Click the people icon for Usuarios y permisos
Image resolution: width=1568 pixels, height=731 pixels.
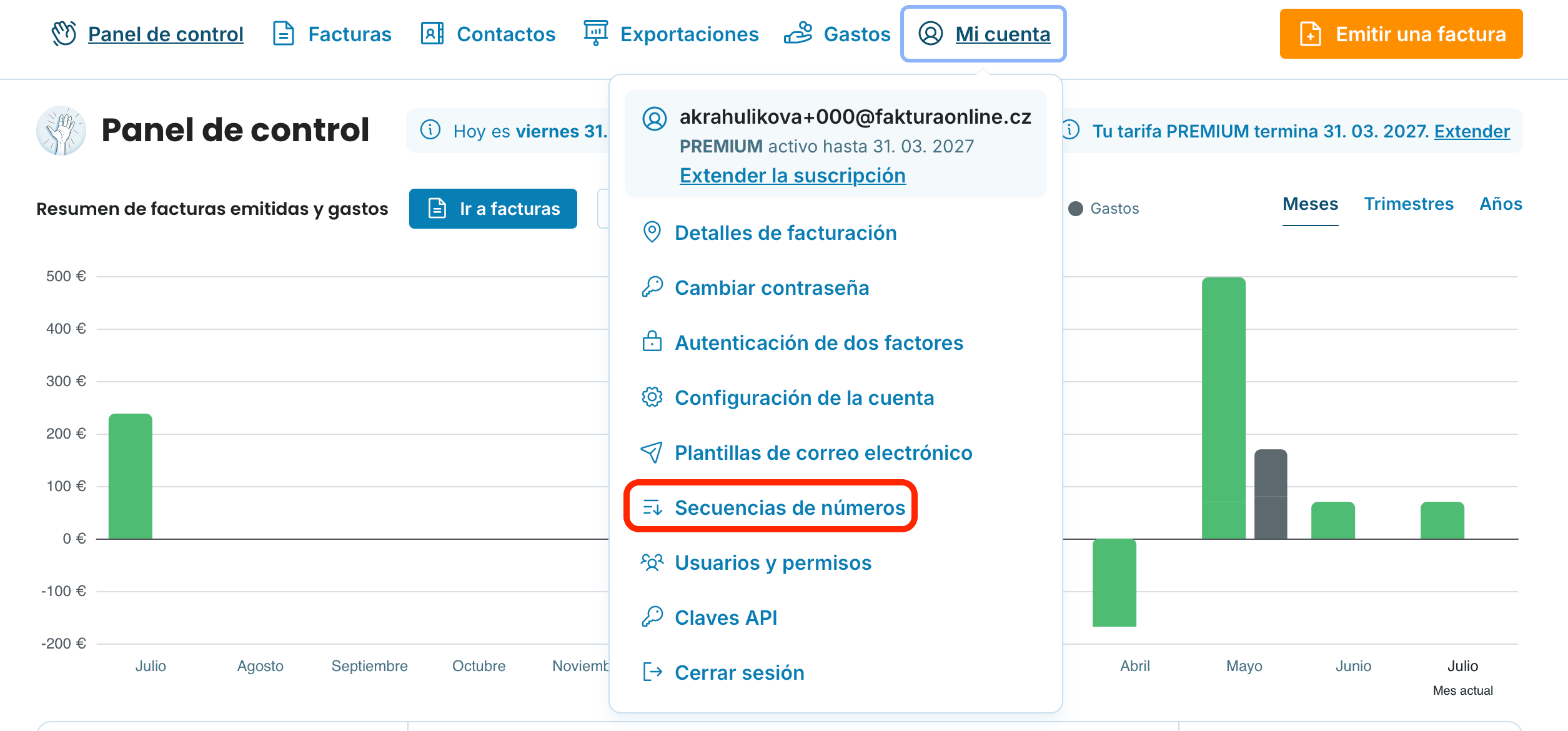[x=652, y=562]
